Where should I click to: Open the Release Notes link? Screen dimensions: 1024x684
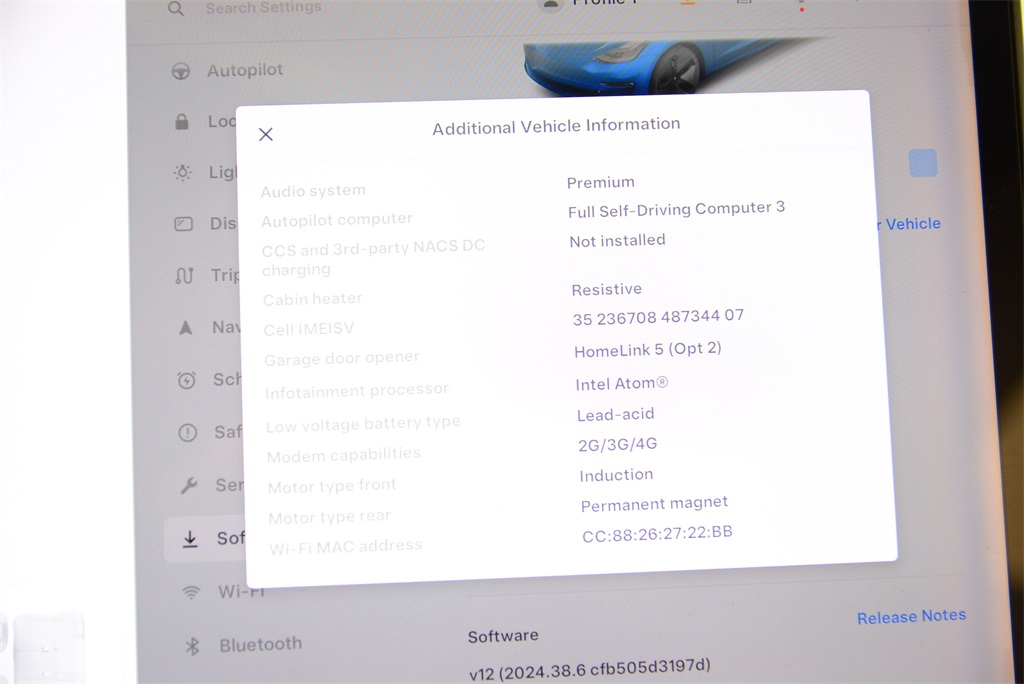coord(911,616)
